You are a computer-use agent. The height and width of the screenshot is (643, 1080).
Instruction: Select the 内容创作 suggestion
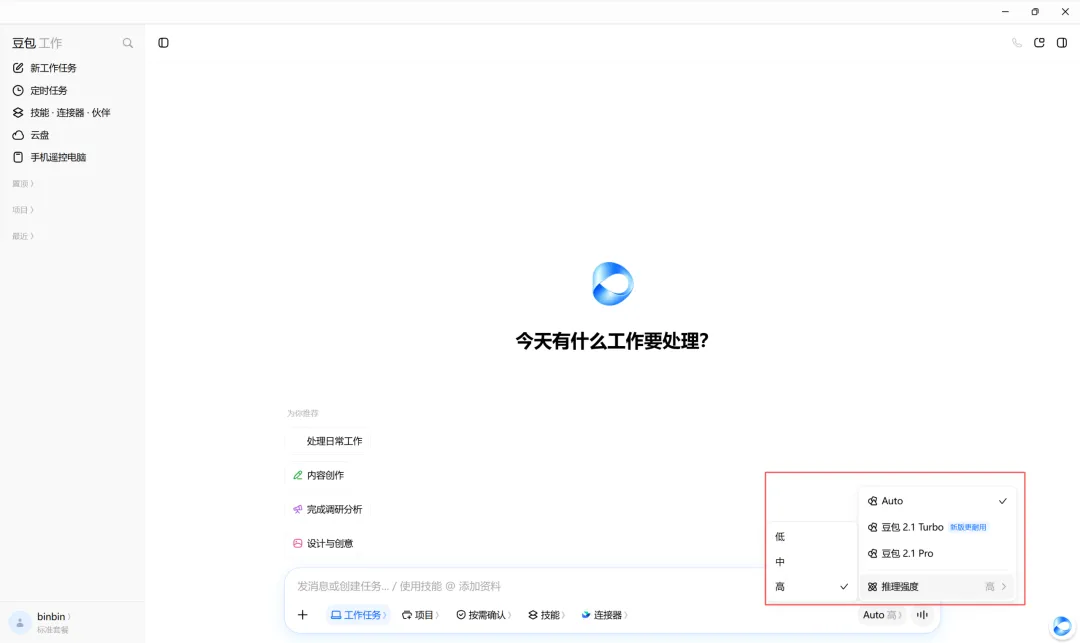tap(318, 475)
